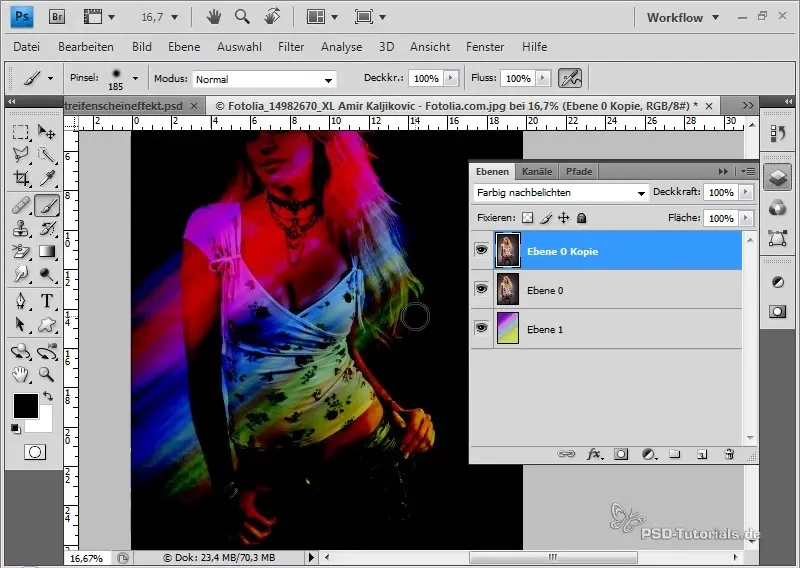Select the 3D Rotate tool
The width and height of the screenshot is (800, 568).
(x=20, y=352)
